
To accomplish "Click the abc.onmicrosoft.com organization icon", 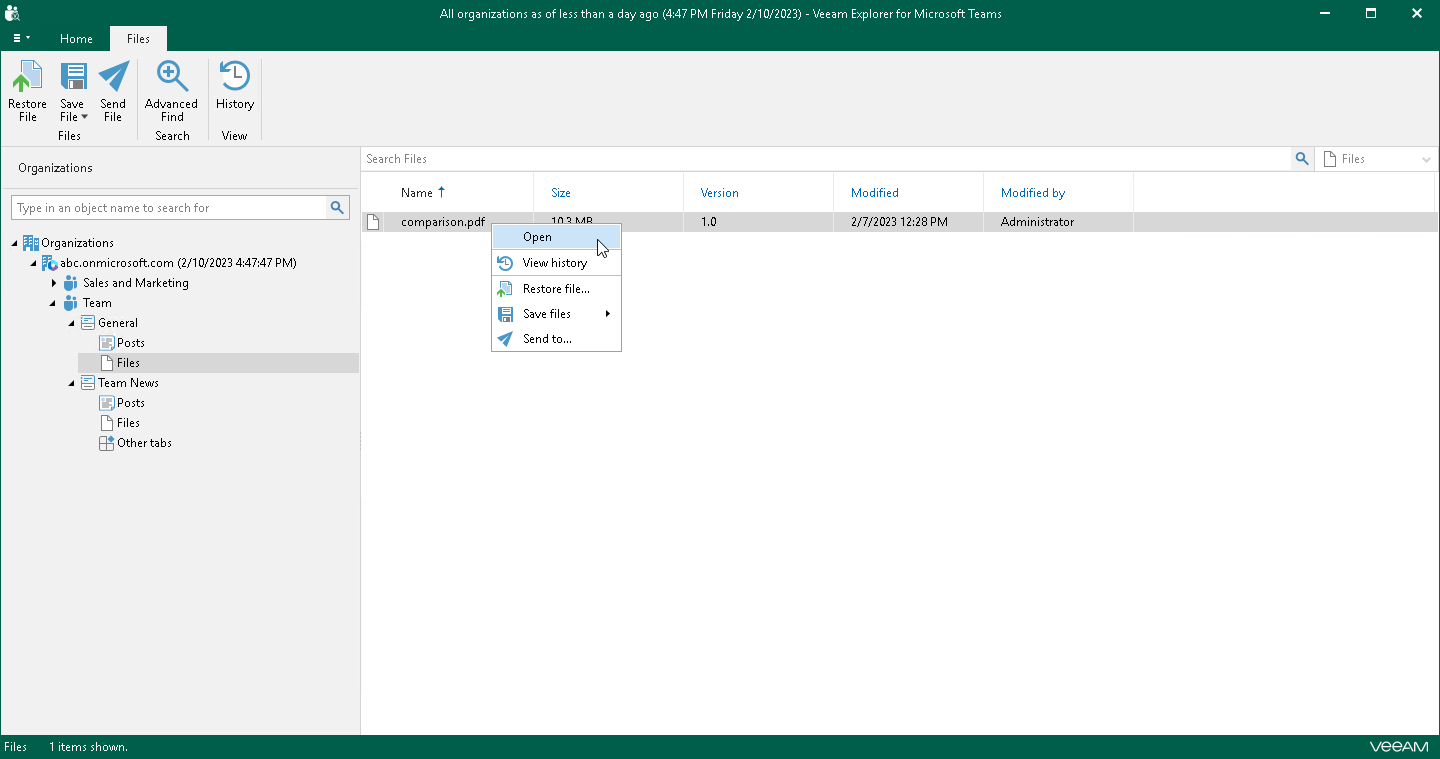I will (50, 263).
